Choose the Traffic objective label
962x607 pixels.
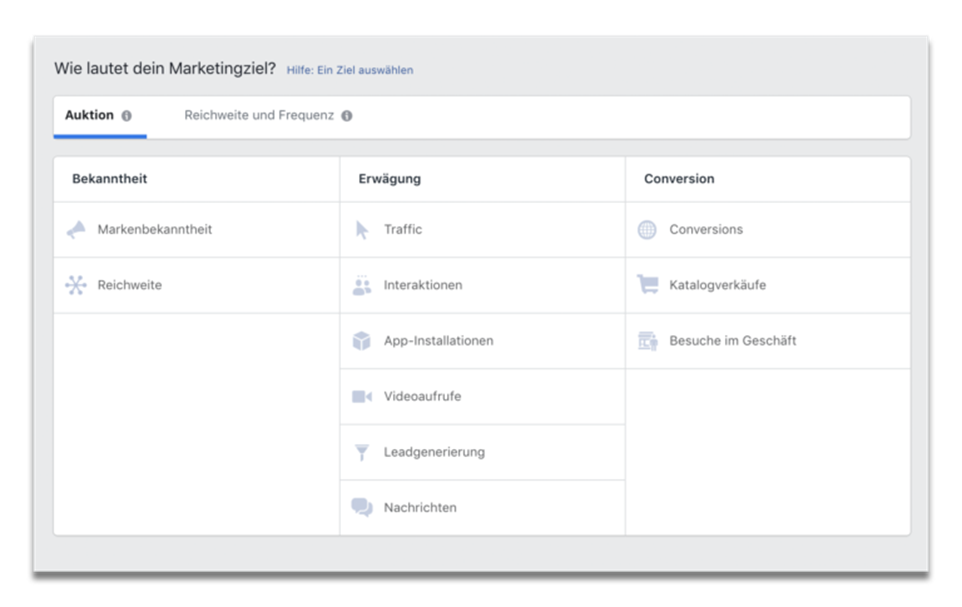point(403,230)
